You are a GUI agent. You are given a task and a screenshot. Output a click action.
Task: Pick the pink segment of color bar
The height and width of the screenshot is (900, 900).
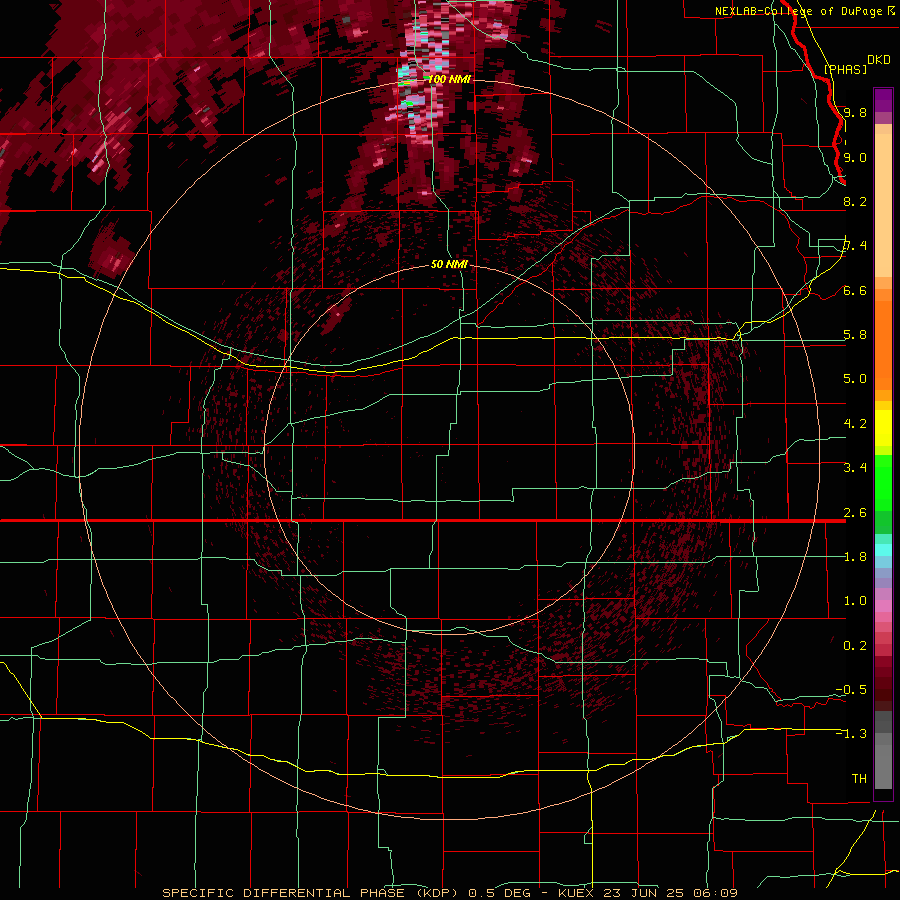(x=883, y=606)
